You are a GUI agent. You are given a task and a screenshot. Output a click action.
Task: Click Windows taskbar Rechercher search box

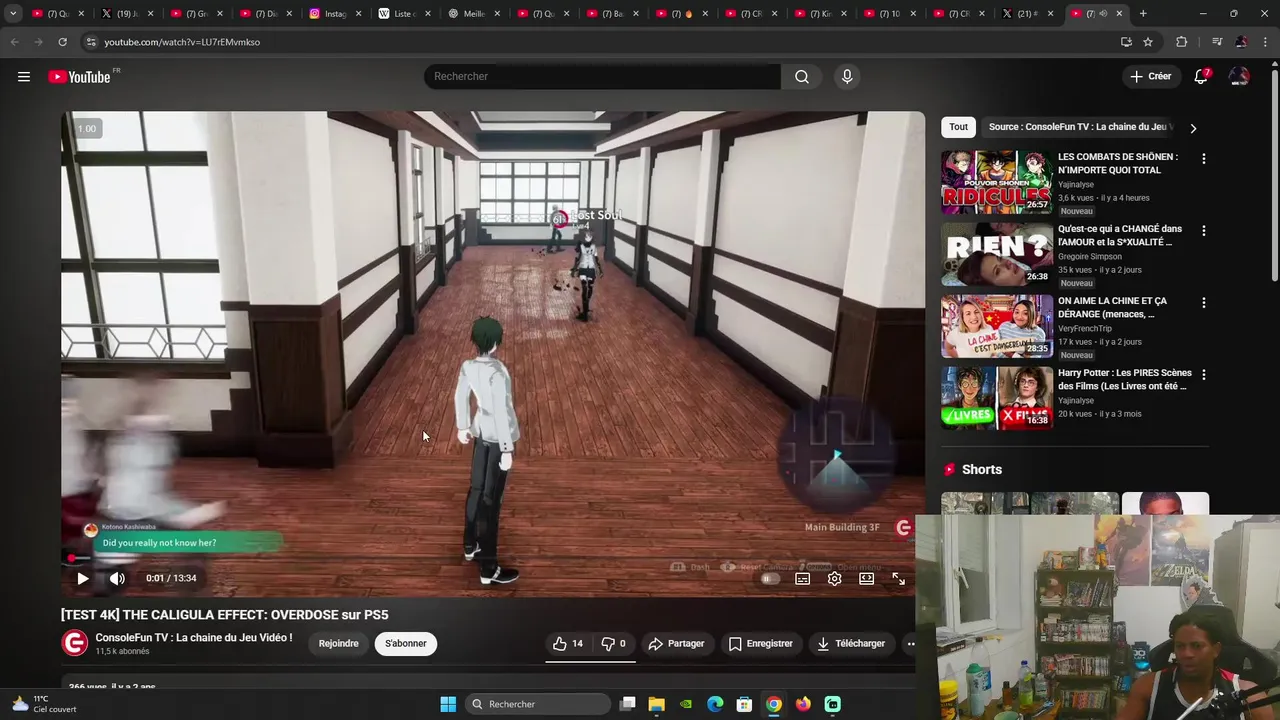coord(538,704)
